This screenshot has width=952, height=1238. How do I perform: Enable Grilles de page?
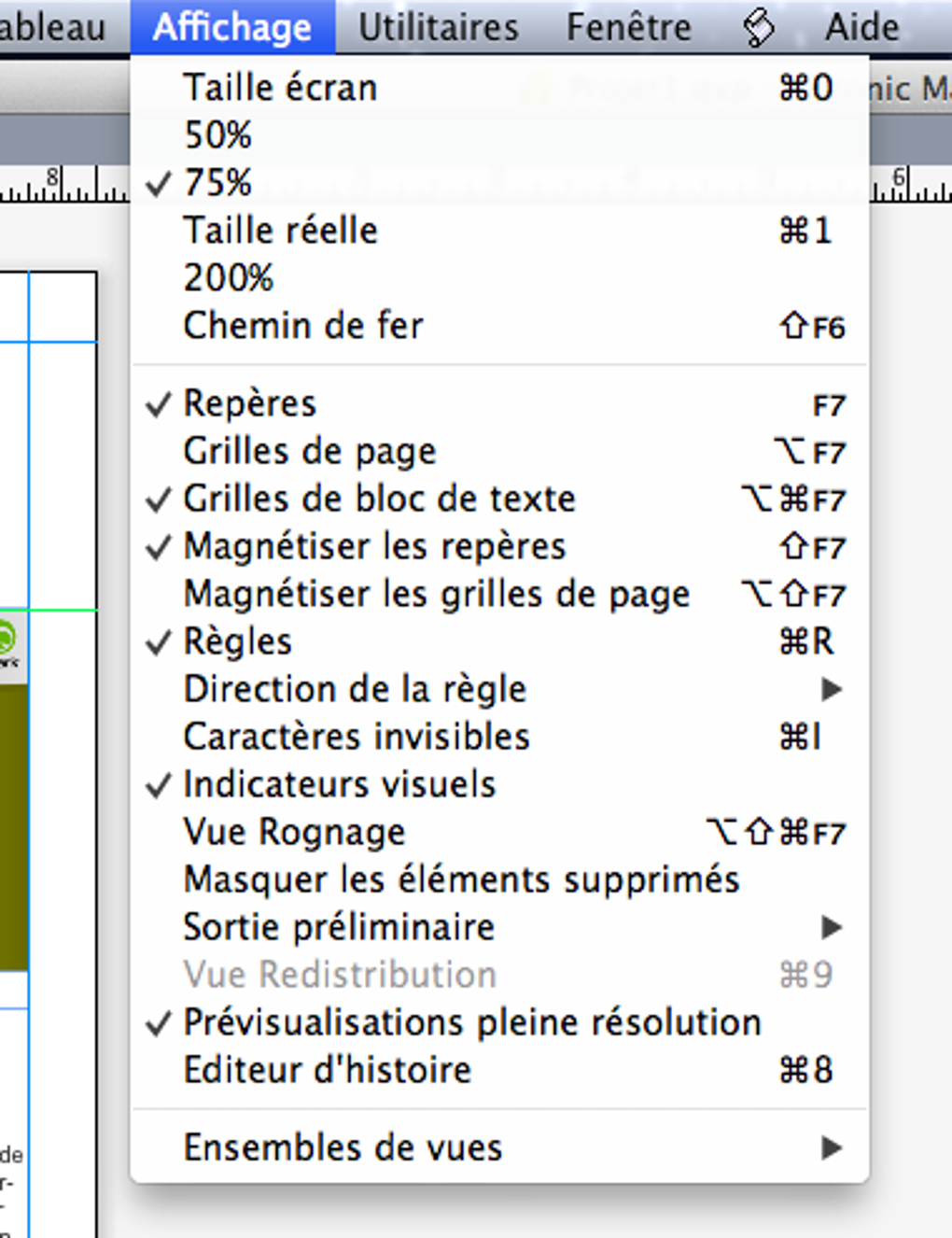tap(310, 450)
